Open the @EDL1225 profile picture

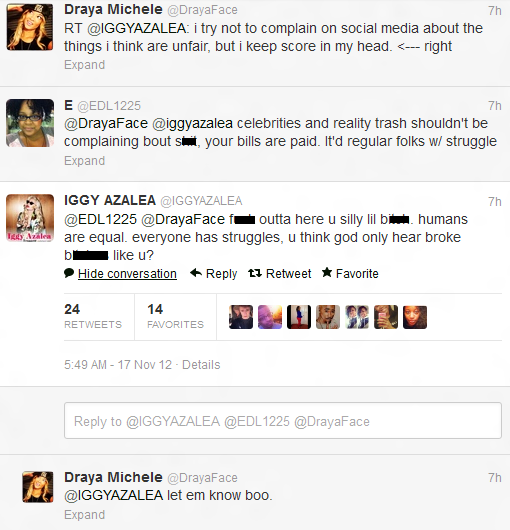(30, 123)
